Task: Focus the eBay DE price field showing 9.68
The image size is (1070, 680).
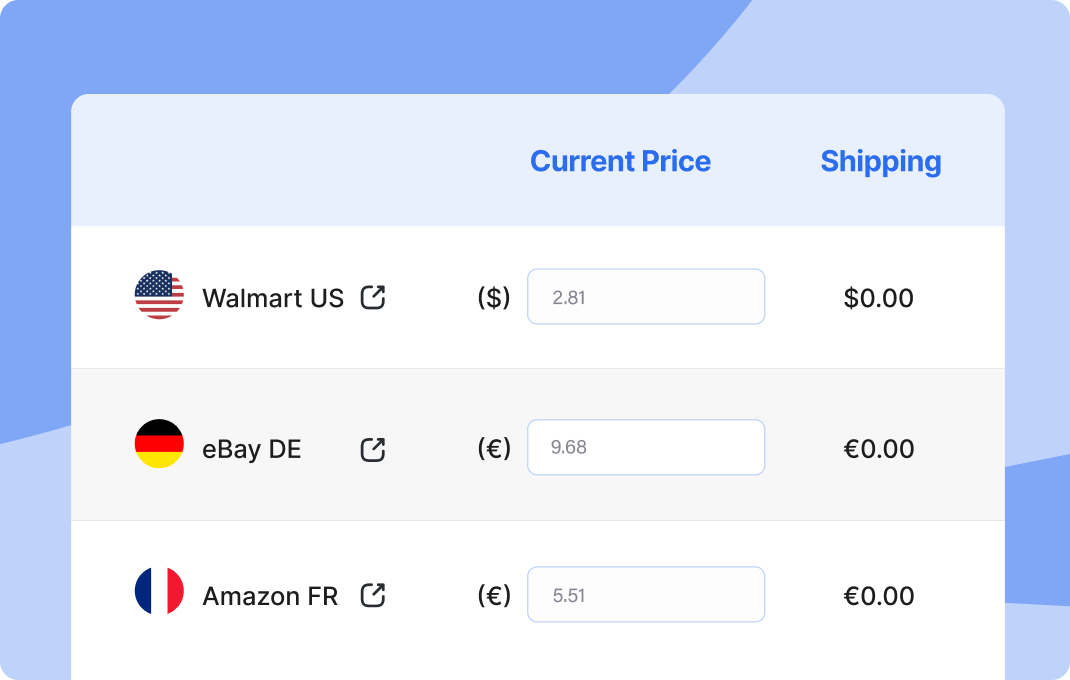Action: click(646, 447)
